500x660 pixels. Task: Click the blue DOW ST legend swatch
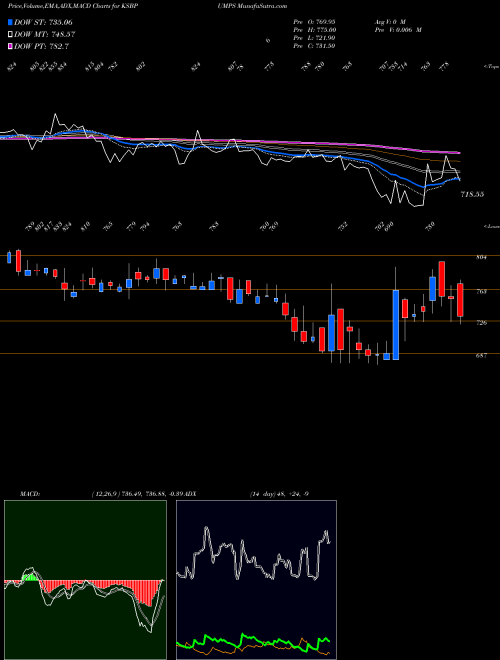pyautogui.click(x=11, y=22)
